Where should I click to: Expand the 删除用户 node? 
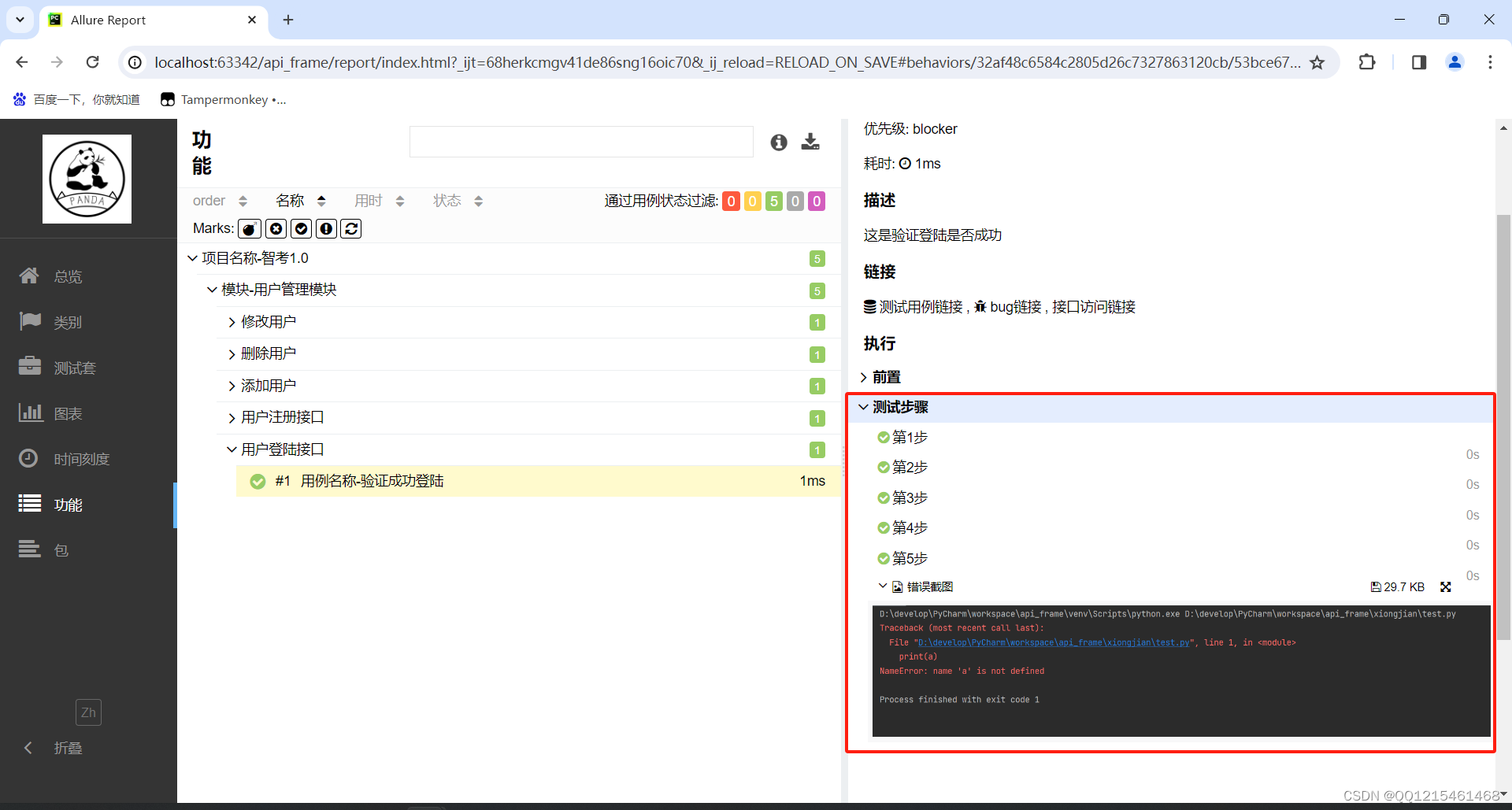click(x=528, y=353)
